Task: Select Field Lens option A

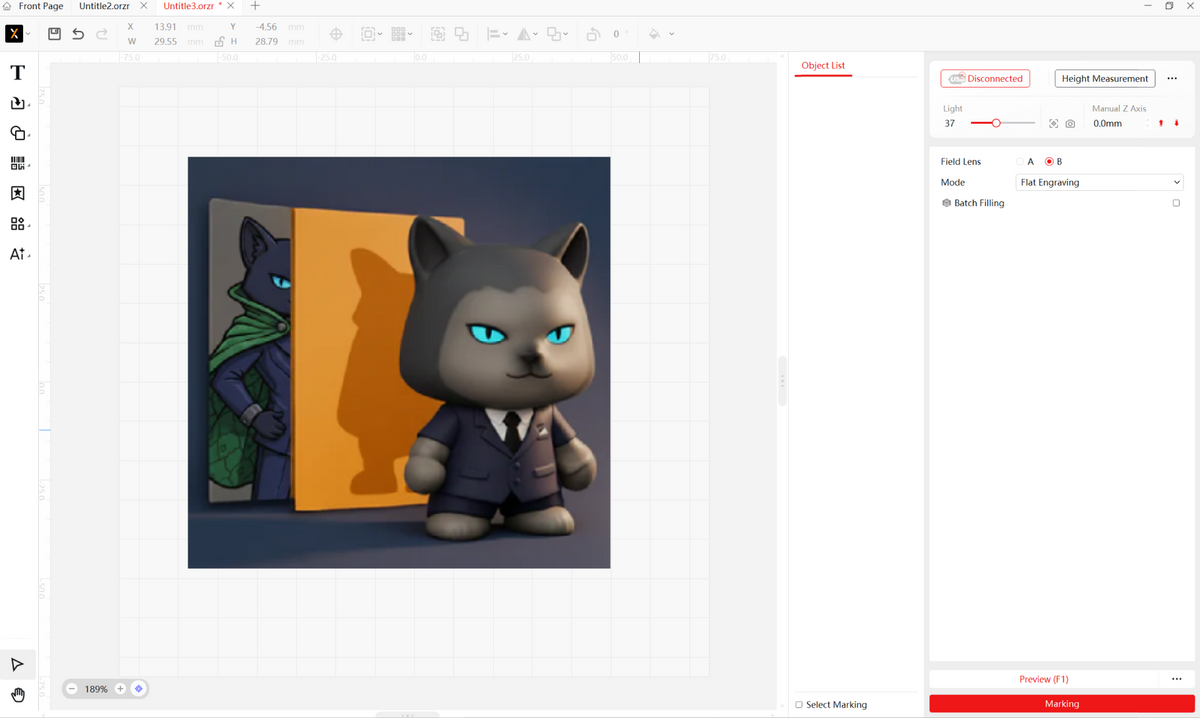Action: point(1020,162)
